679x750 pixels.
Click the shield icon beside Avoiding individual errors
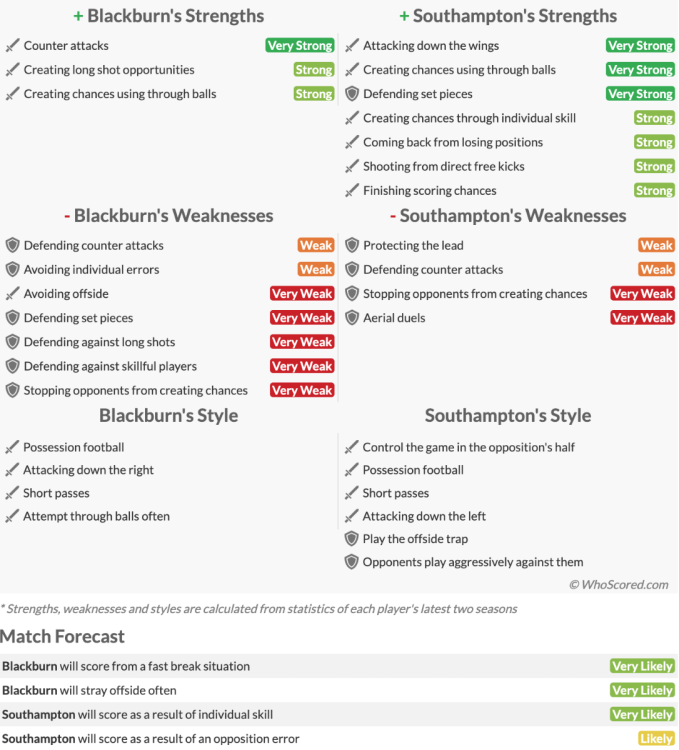[12, 270]
